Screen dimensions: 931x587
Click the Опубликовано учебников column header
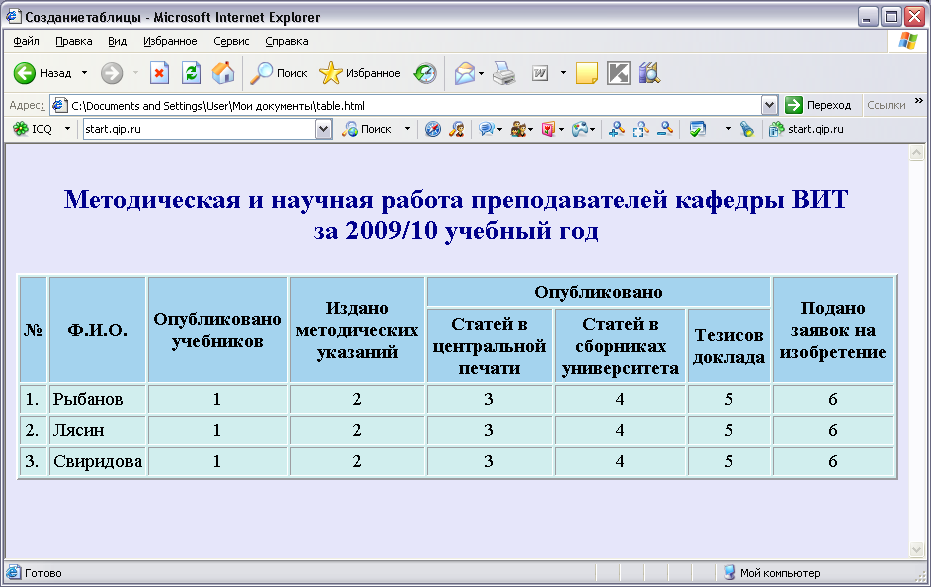click(x=217, y=330)
